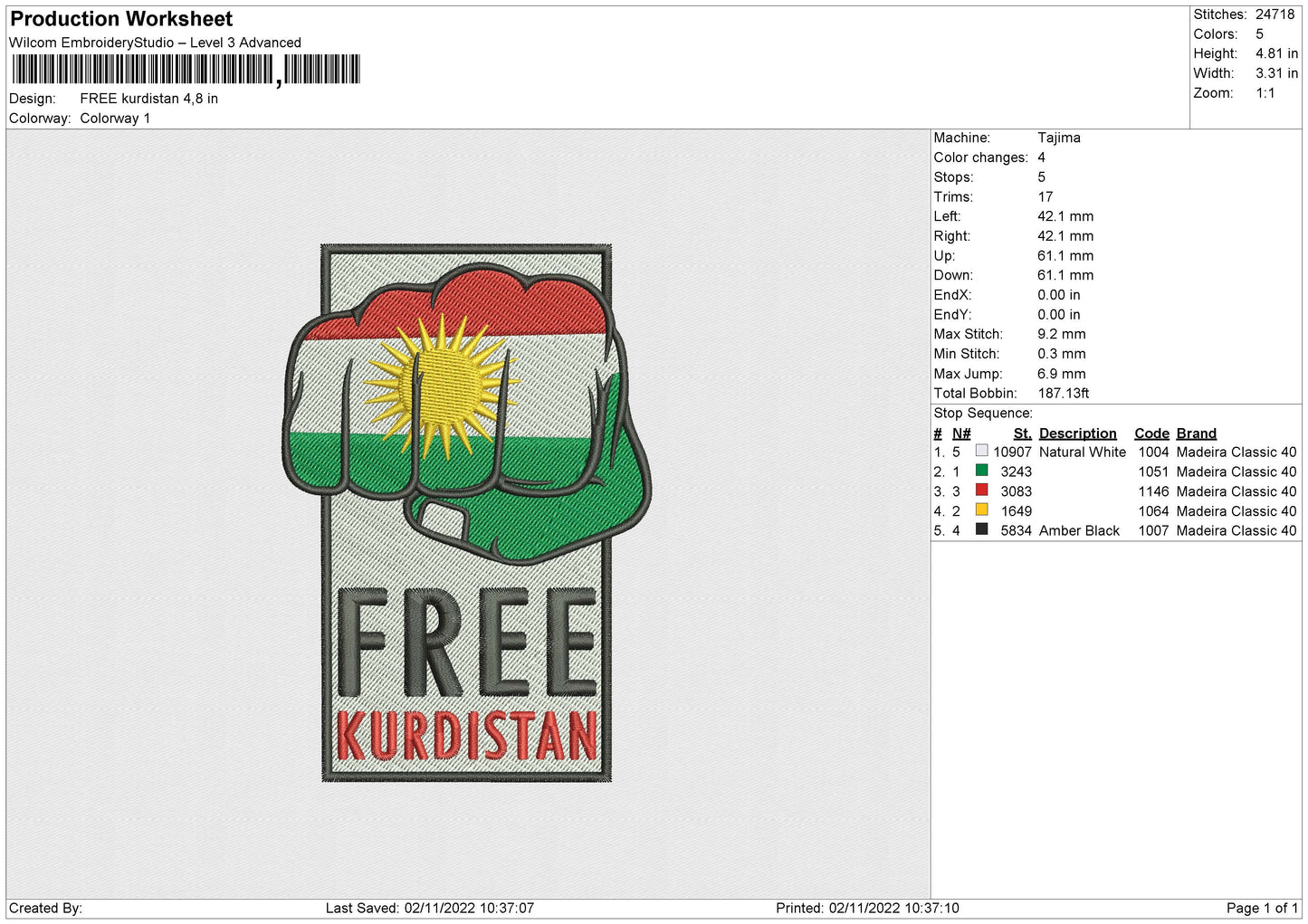Click the Zoom value '1:1'
The image size is (1308, 924).
click(x=1265, y=93)
